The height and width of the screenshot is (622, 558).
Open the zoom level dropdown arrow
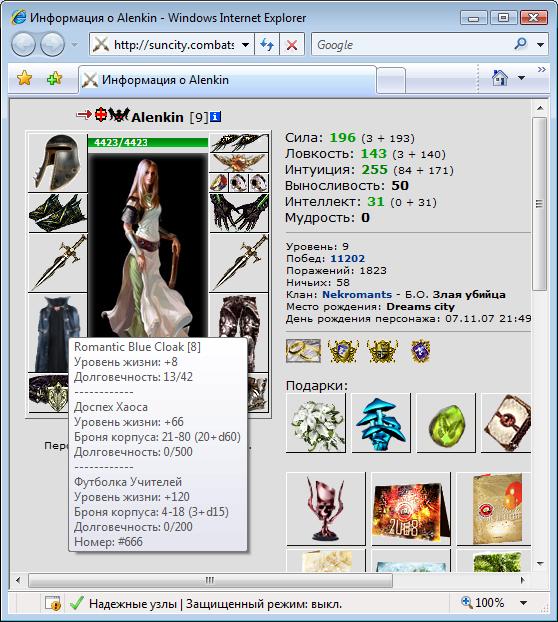click(x=523, y=603)
